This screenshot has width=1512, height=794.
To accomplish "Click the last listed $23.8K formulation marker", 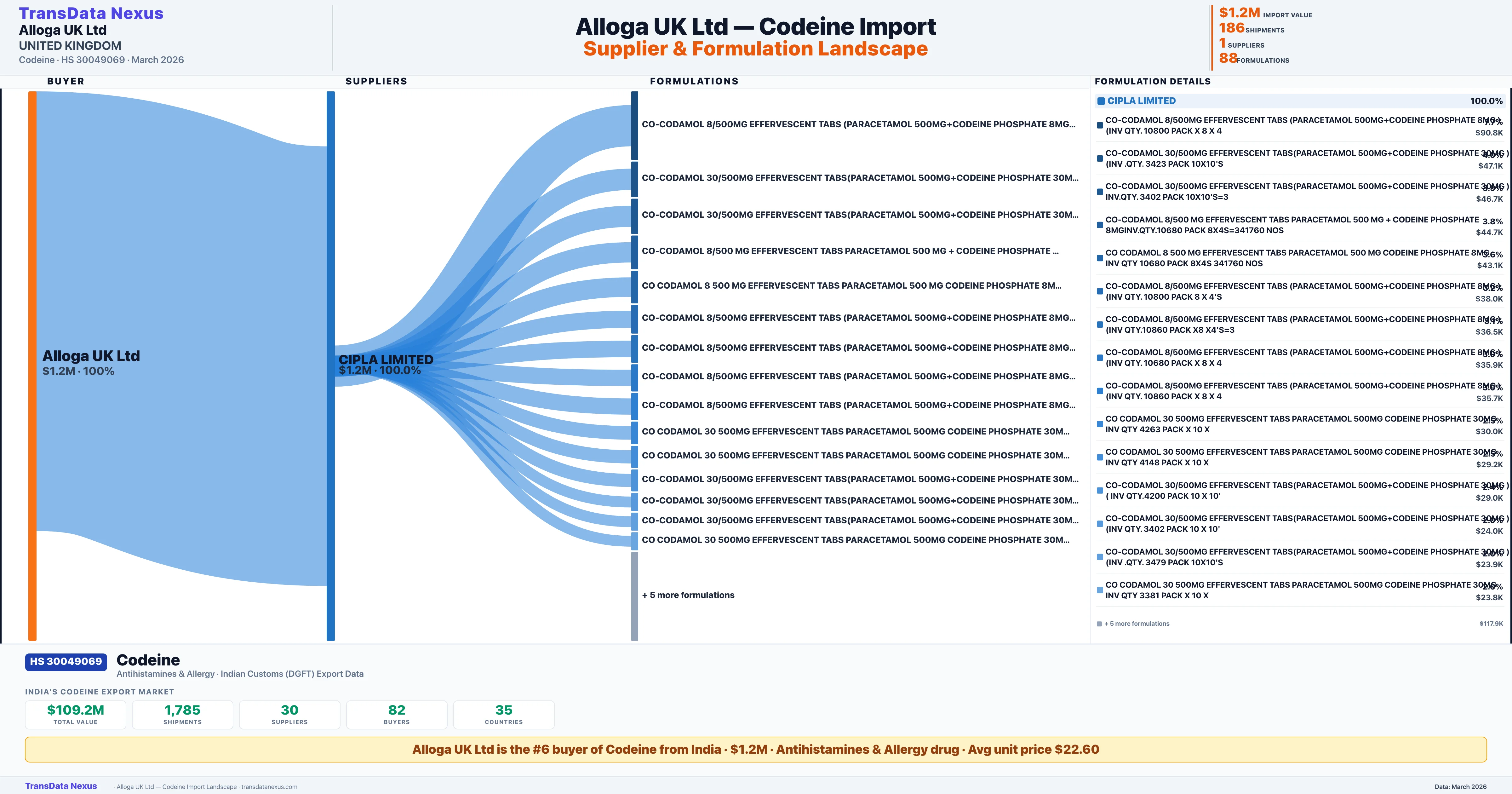I will pyautogui.click(x=1099, y=590).
